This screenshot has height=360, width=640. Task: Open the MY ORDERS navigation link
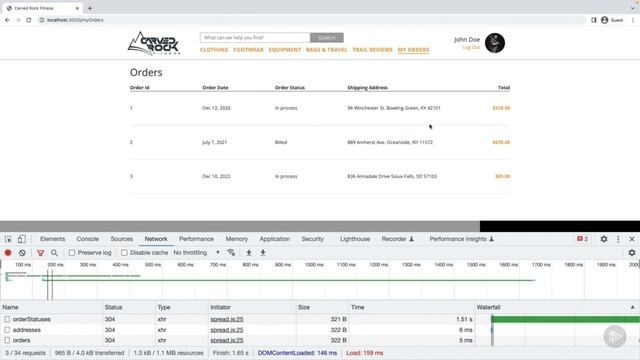(413, 50)
